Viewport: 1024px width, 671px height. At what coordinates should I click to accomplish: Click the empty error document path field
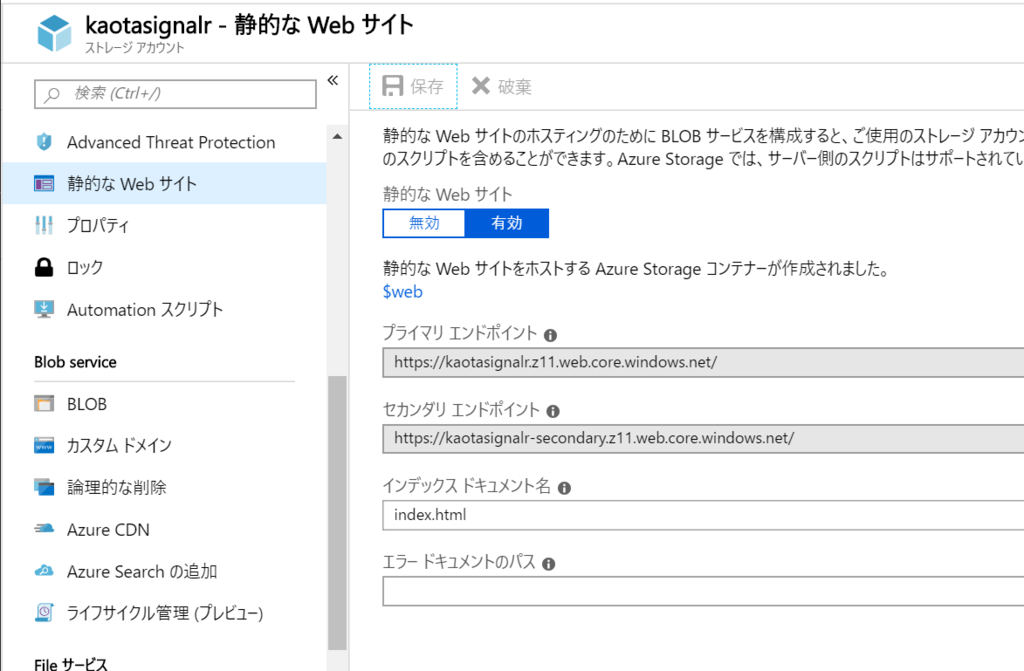tap(703, 591)
